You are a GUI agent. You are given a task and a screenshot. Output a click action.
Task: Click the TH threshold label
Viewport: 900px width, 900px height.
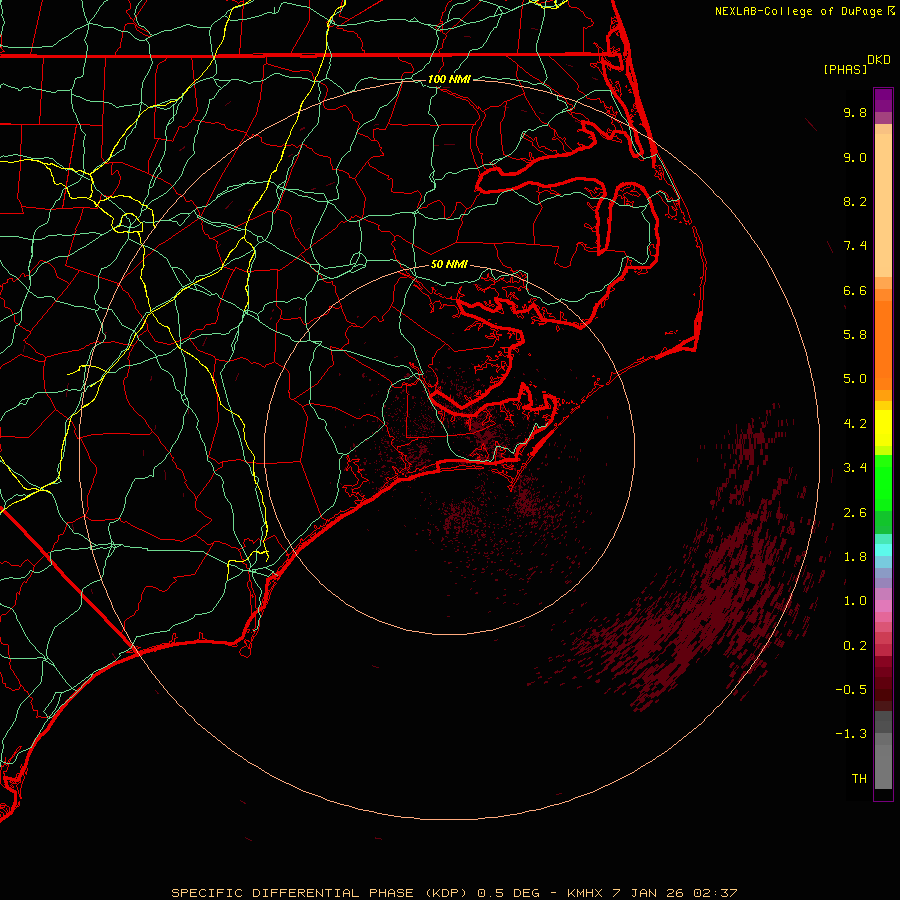pos(859,779)
